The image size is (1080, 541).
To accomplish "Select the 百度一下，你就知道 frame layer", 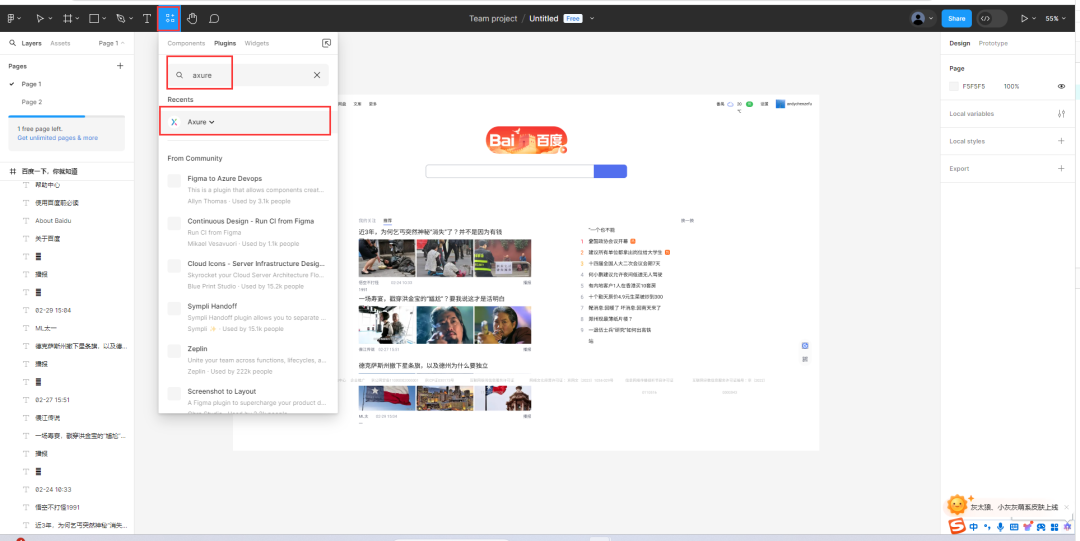I will [50, 171].
